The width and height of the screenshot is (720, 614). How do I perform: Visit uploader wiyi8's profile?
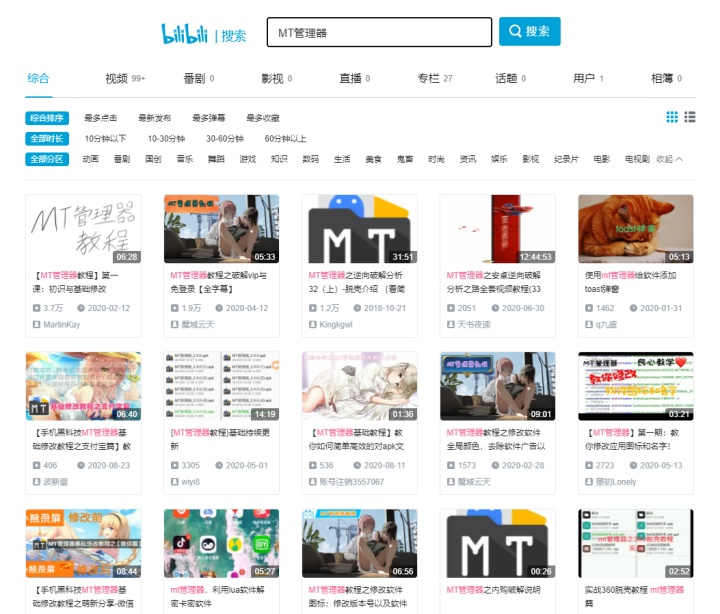[x=191, y=482]
